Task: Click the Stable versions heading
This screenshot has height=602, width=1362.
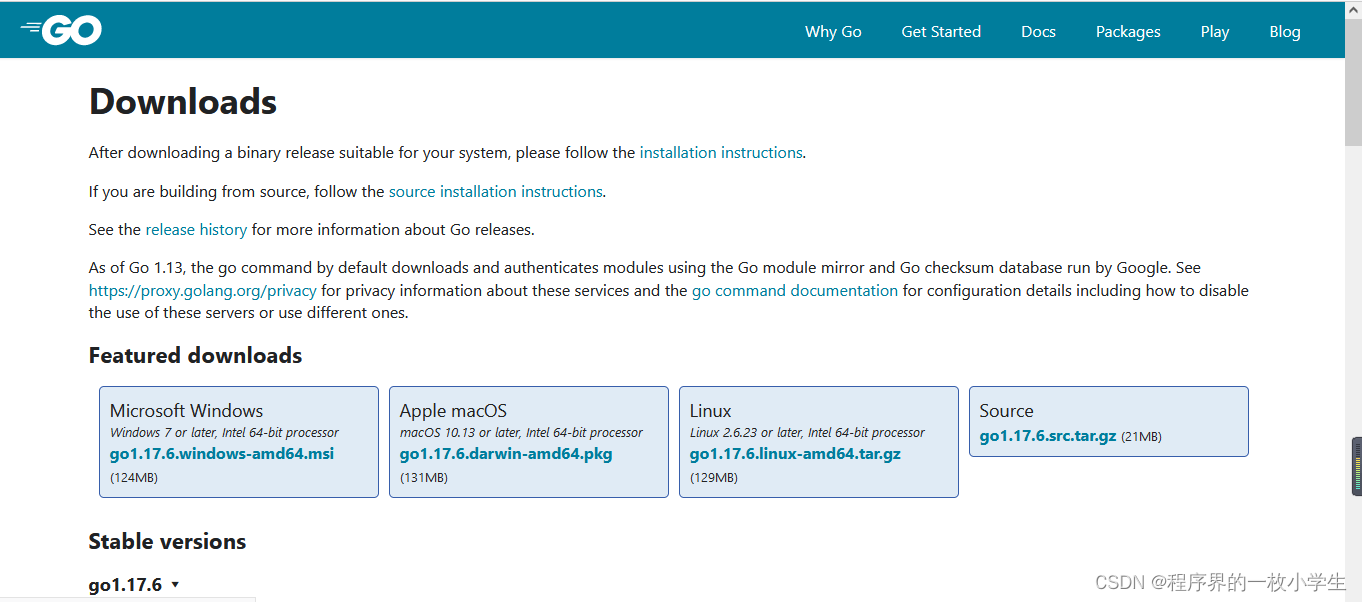Action: [167, 541]
